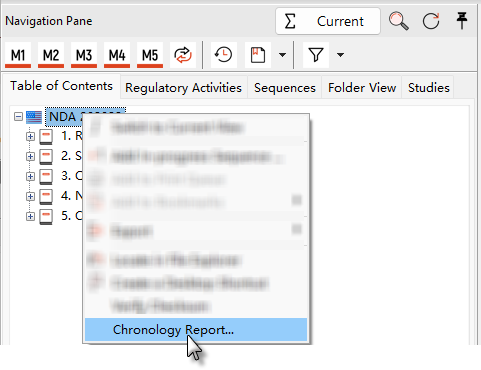This screenshot has width=481, height=370.
Task: Open the Folder View tab
Action: (x=362, y=88)
